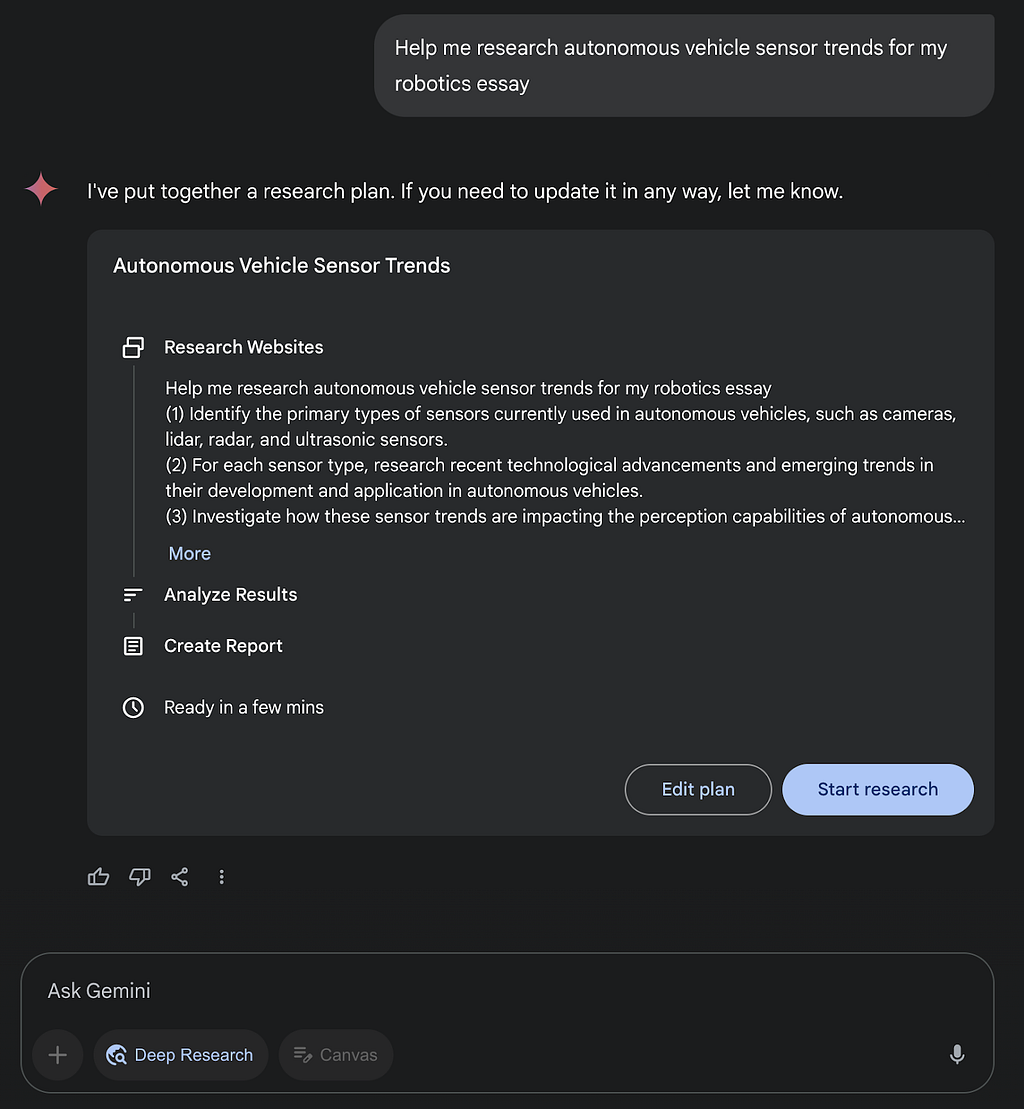The width and height of the screenshot is (1024, 1109).
Task: Click the thumbs up icon
Action: coord(98,877)
